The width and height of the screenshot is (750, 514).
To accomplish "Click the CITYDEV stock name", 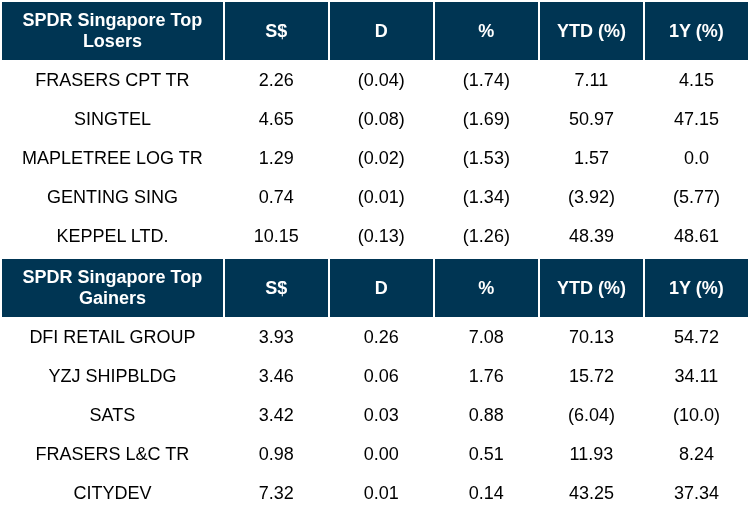I will click(112, 493).
